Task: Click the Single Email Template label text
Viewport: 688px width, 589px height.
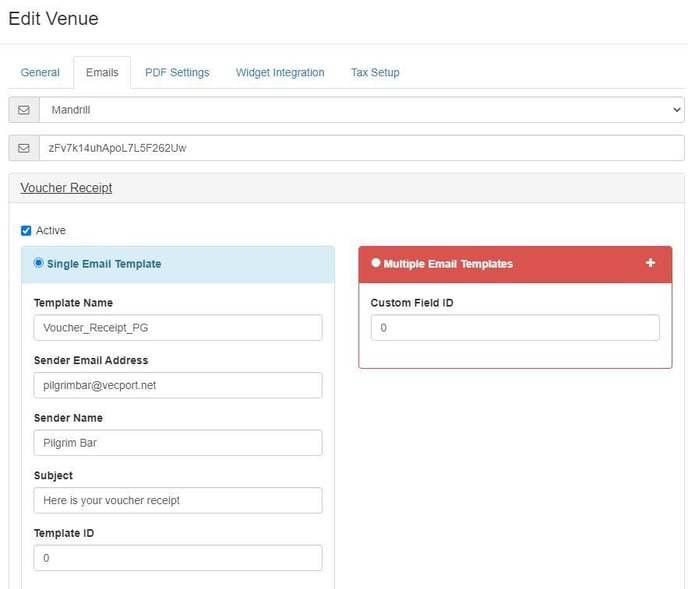Action: tap(104, 264)
